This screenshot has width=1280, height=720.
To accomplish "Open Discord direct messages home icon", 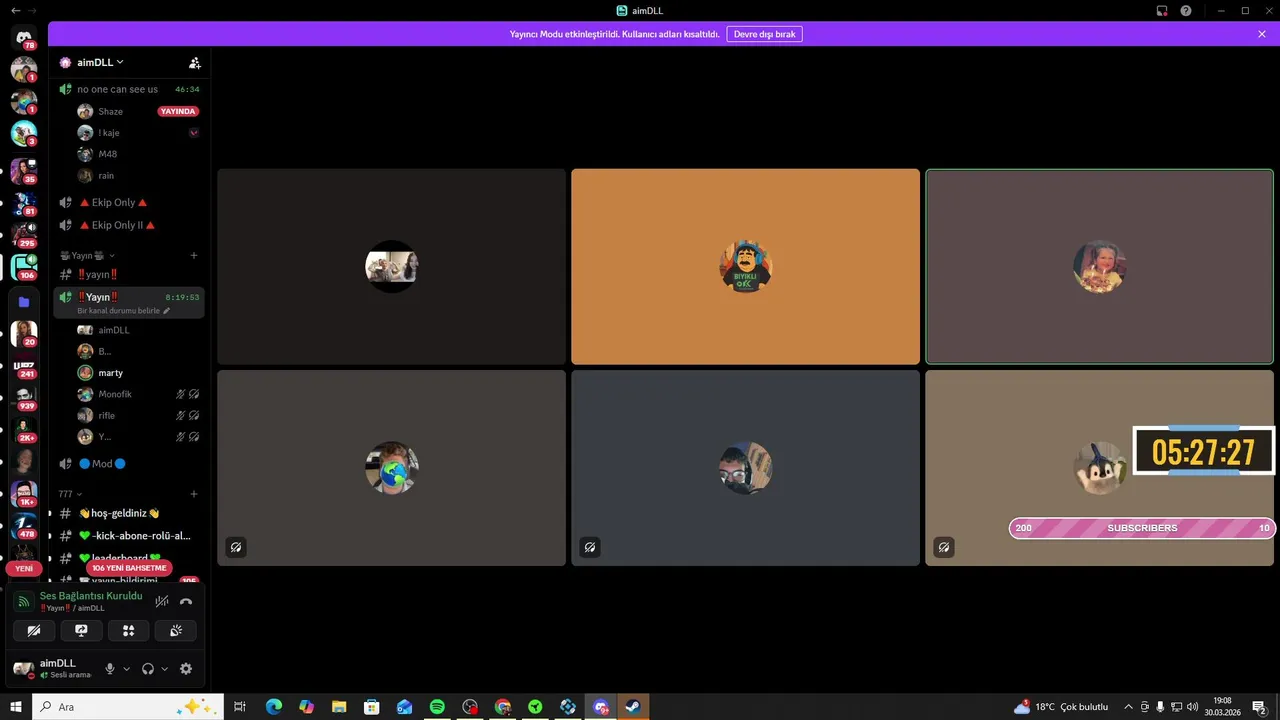I will (x=23, y=38).
